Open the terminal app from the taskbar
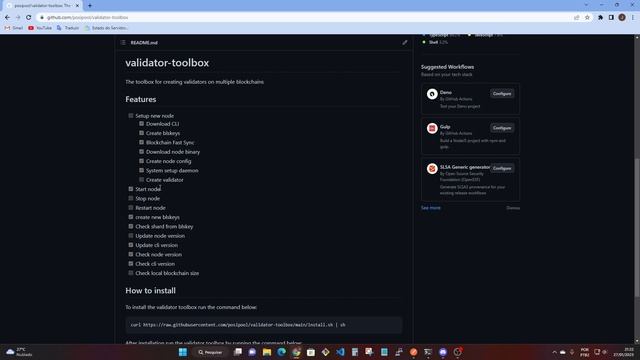Screen dimensions: 640x360 click(428, 352)
